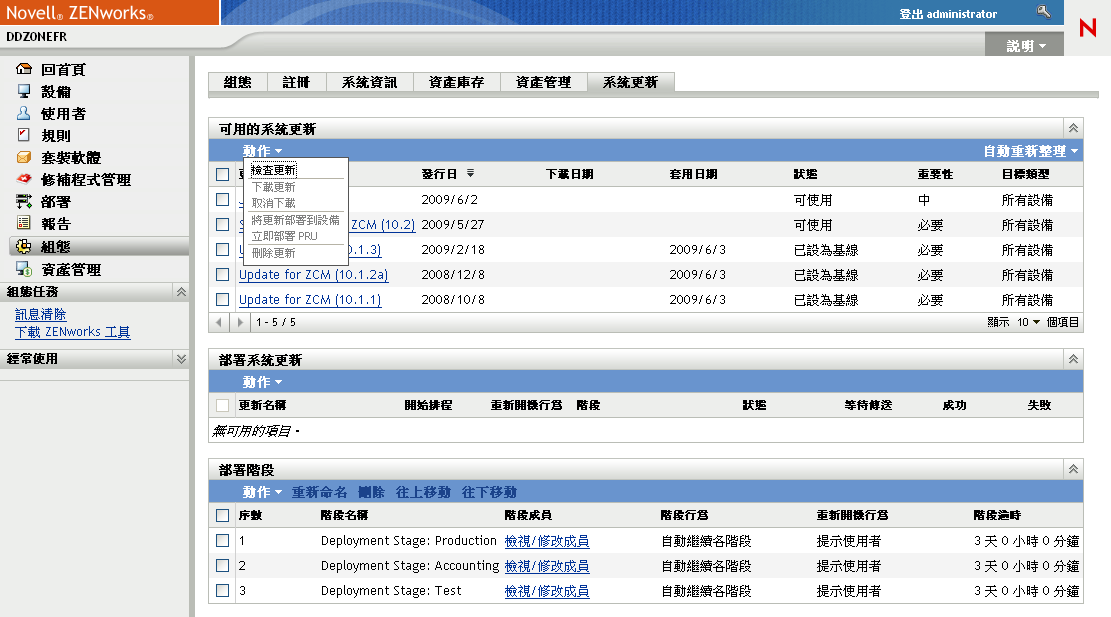Viewport: 1111px width, 617px height.
Task: Open the 動作 menu in 部署系統更新
Action: click(x=262, y=382)
